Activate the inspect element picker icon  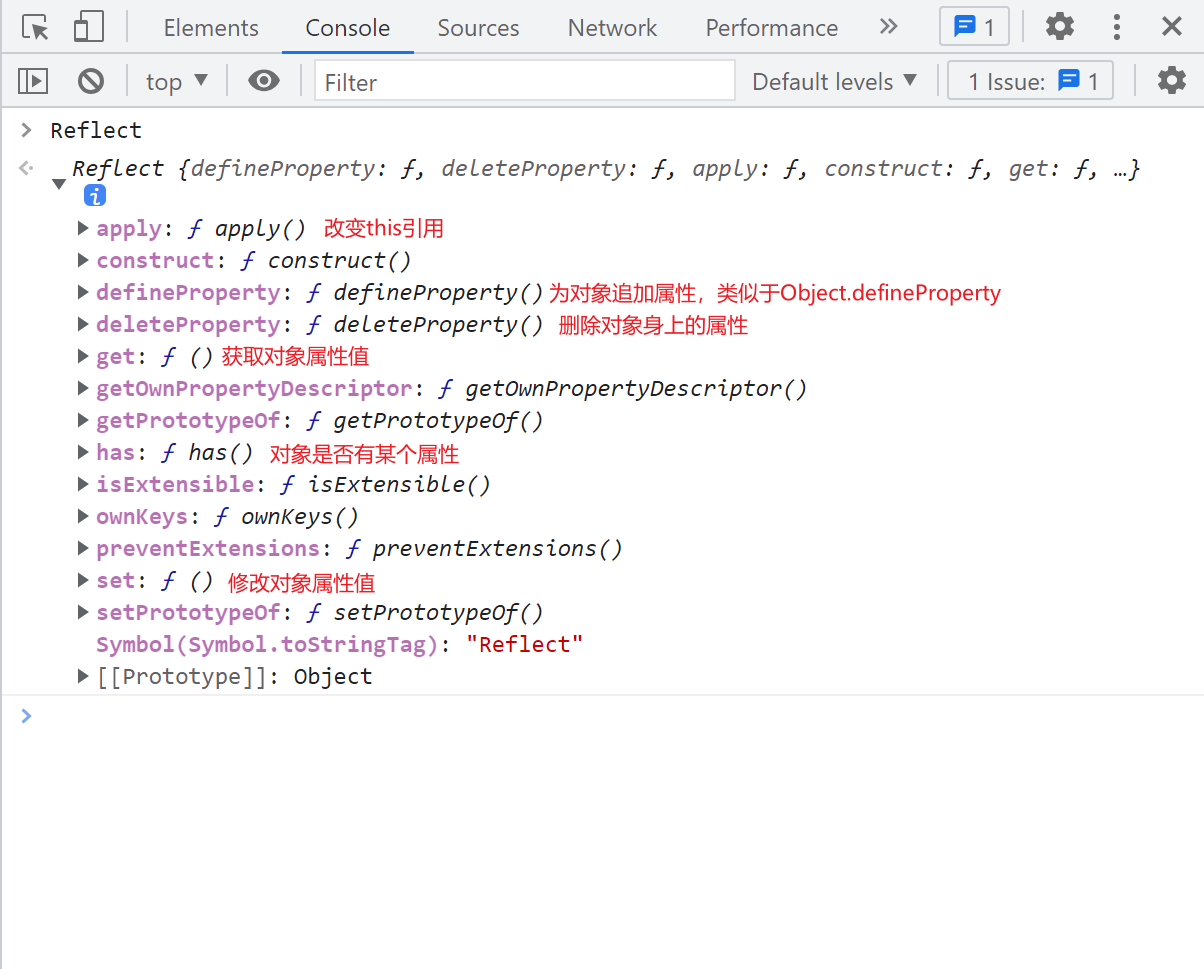click(35, 27)
